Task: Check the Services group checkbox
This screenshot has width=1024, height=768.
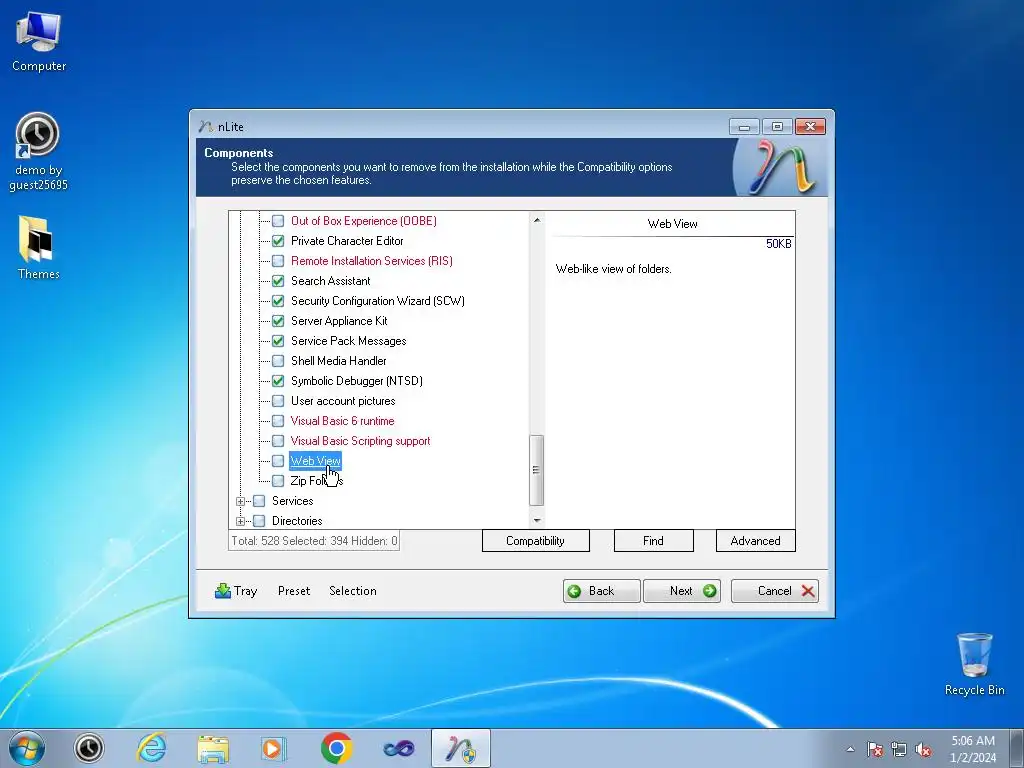Action: pos(259,501)
